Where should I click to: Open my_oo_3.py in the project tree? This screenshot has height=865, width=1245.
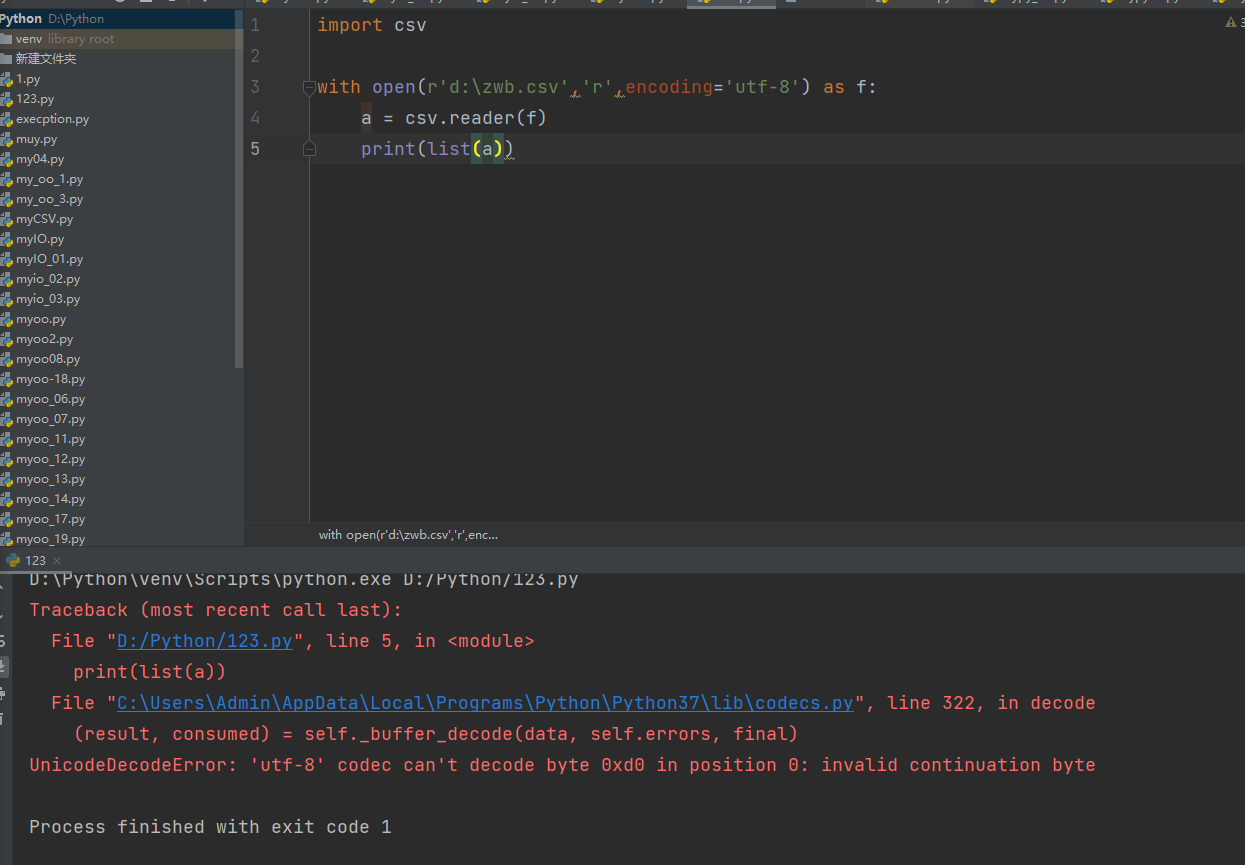(49, 199)
